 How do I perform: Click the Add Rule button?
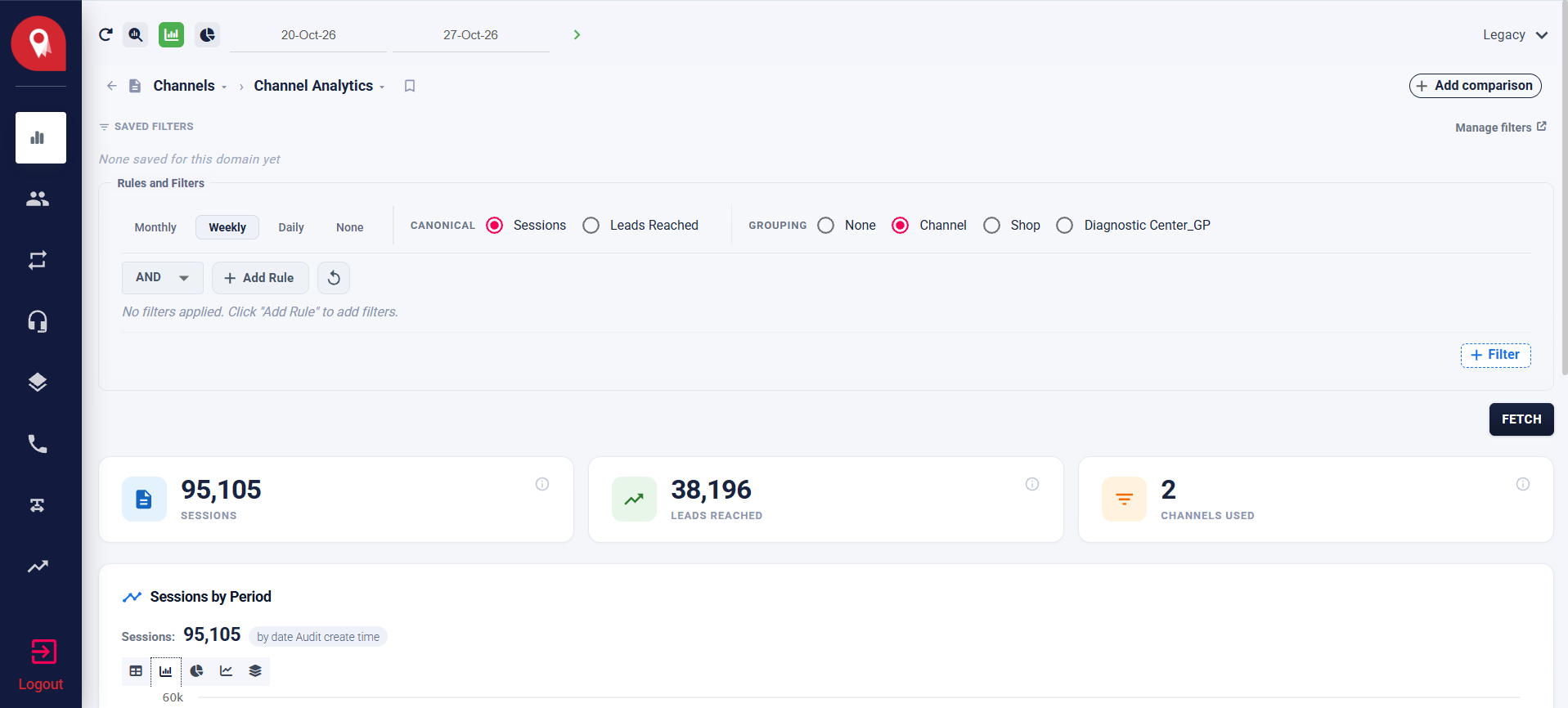coord(260,278)
